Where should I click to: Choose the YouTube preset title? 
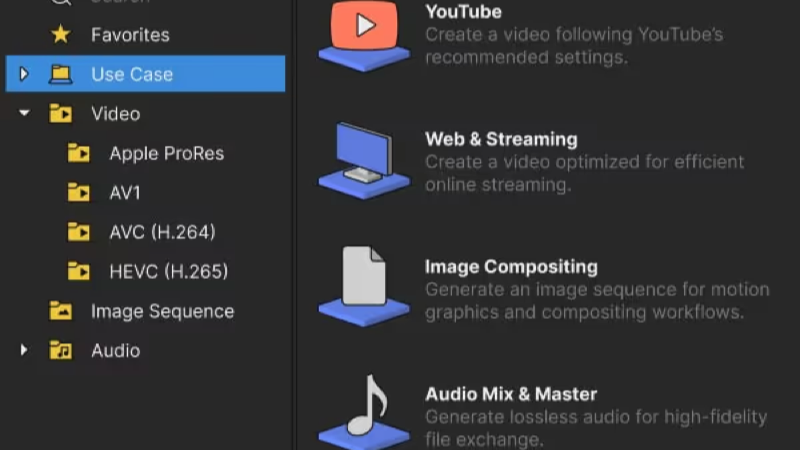463,12
